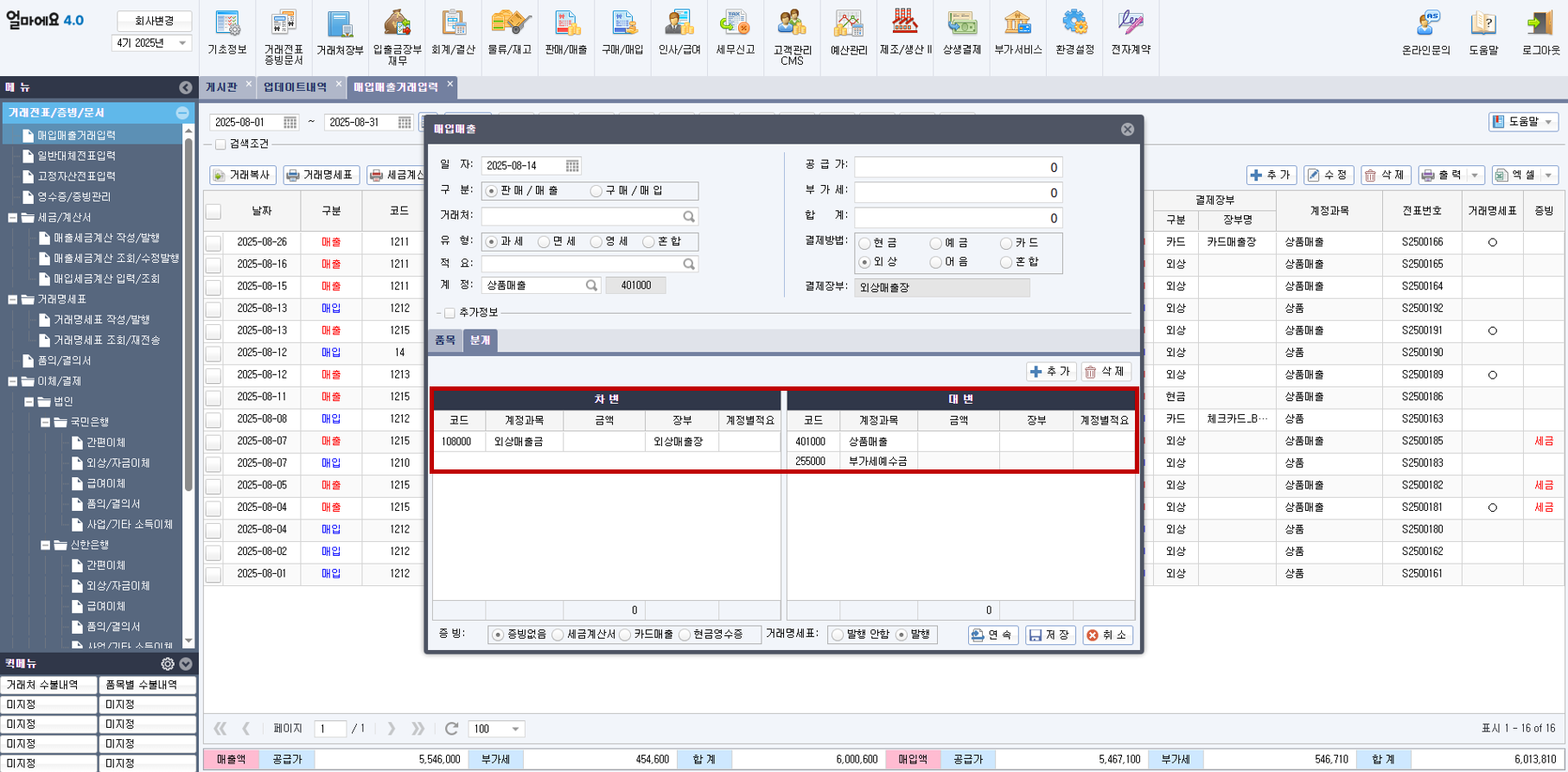Screen dimensions: 1568x772
Task: Open the 구매/매입 toolbar icon
Action: (622, 35)
